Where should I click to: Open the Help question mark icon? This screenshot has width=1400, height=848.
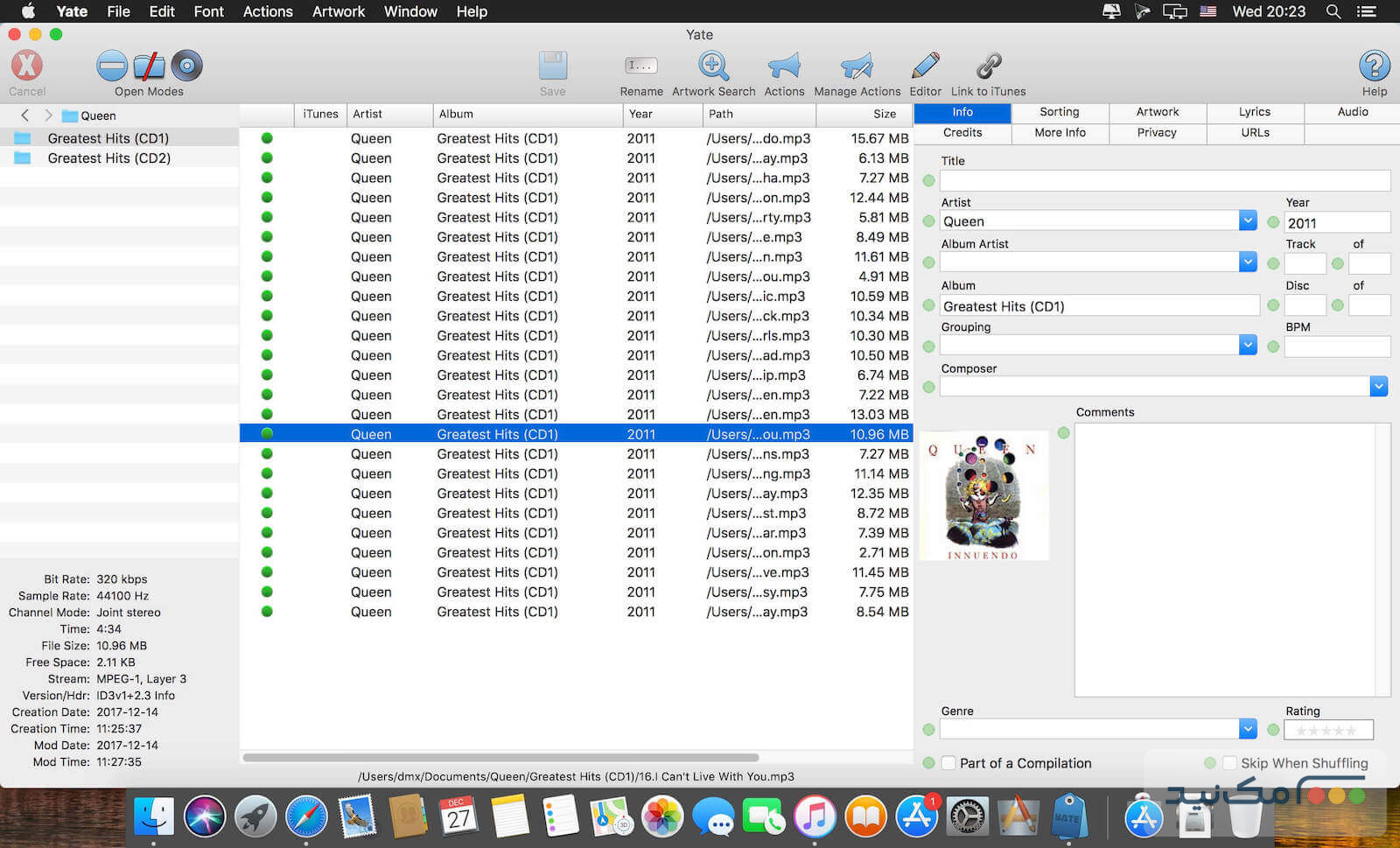coord(1374,67)
